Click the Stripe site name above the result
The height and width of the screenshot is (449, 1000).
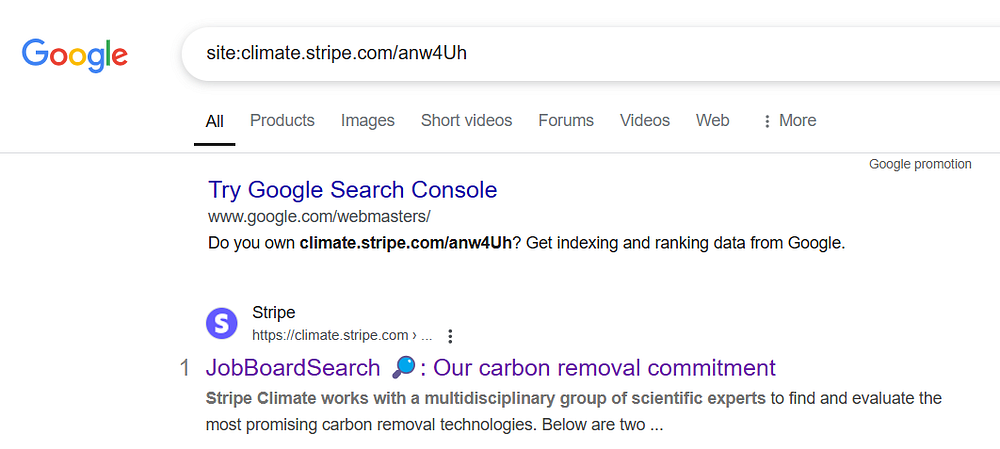coord(274,313)
